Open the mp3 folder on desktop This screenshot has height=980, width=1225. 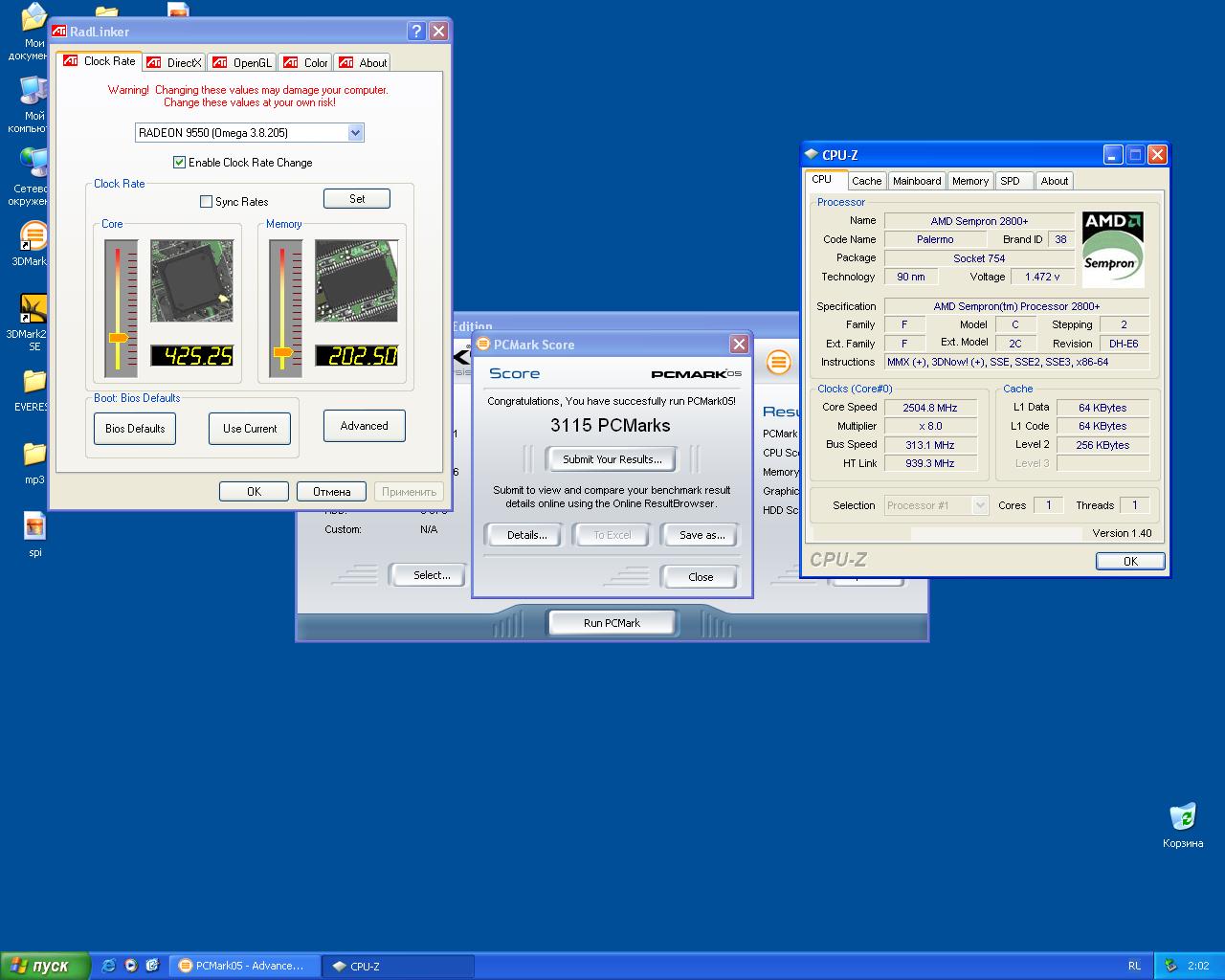[x=33, y=454]
